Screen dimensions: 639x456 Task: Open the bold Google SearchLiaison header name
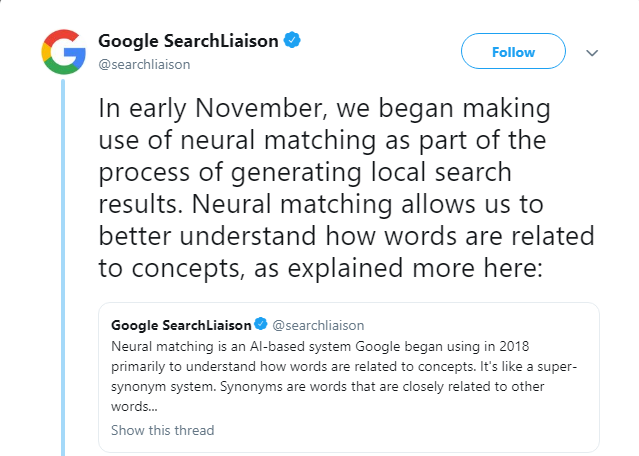tap(189, 41)
